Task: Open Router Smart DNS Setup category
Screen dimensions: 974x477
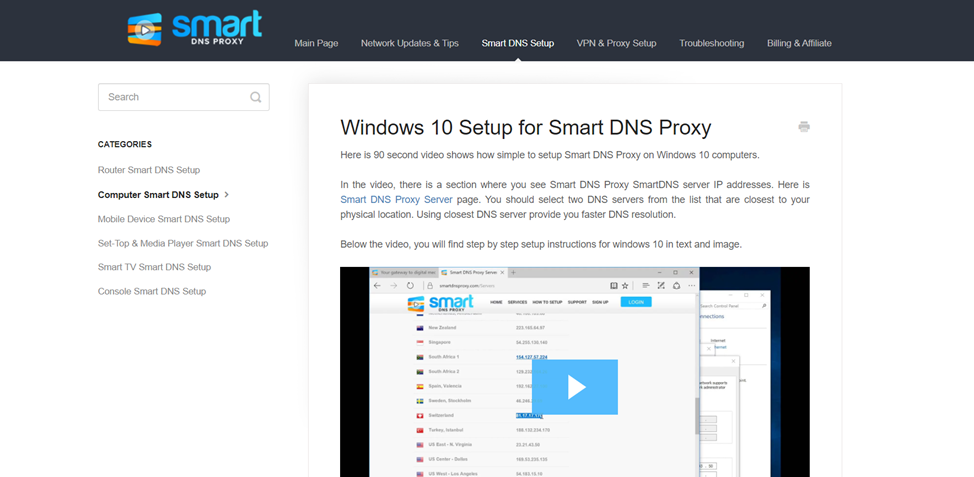Action: [x=149, y=170]
